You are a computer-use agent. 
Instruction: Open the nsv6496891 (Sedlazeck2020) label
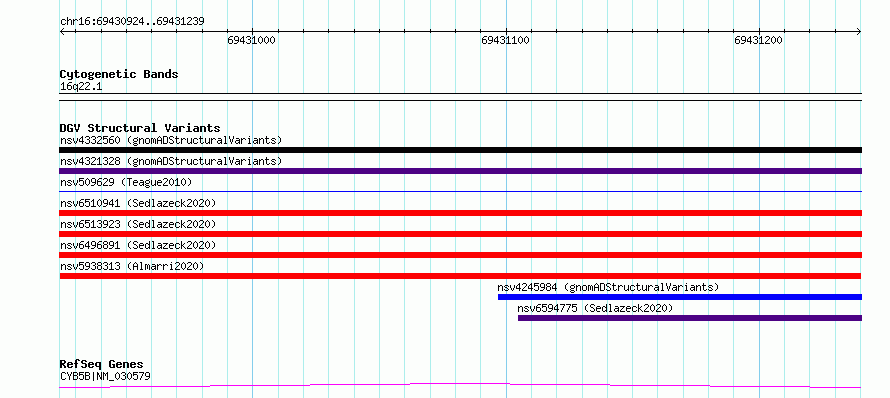point(138,245)
